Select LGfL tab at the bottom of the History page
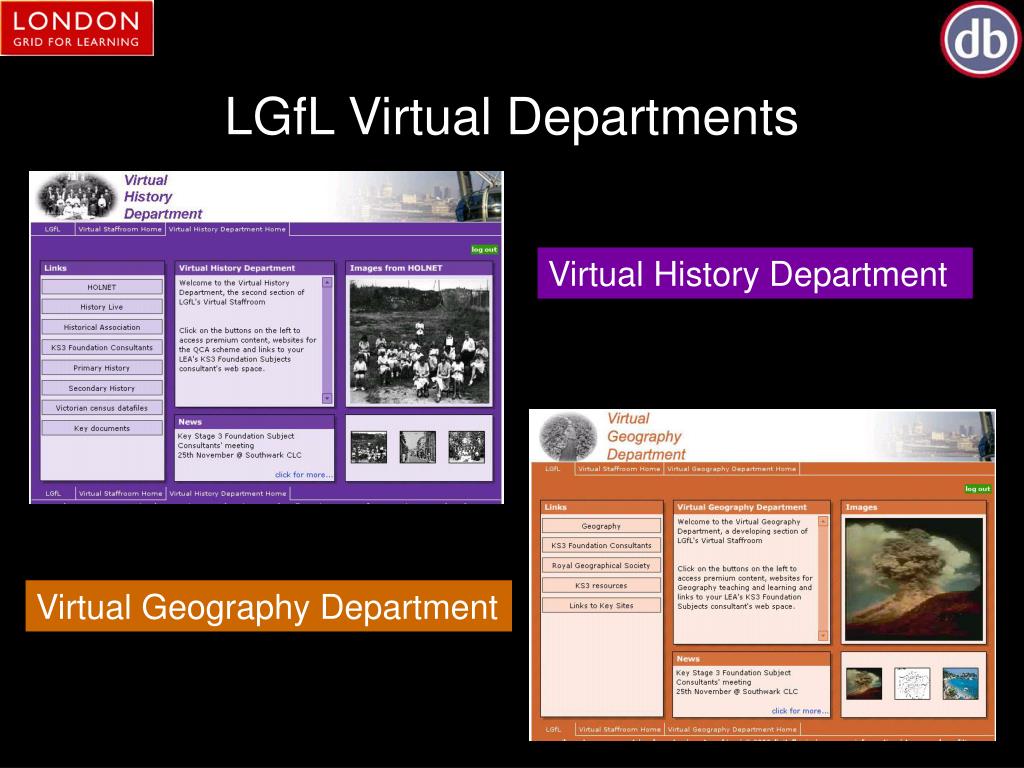The width and height of the screenshot is (1024, 768). pos(54,494)
